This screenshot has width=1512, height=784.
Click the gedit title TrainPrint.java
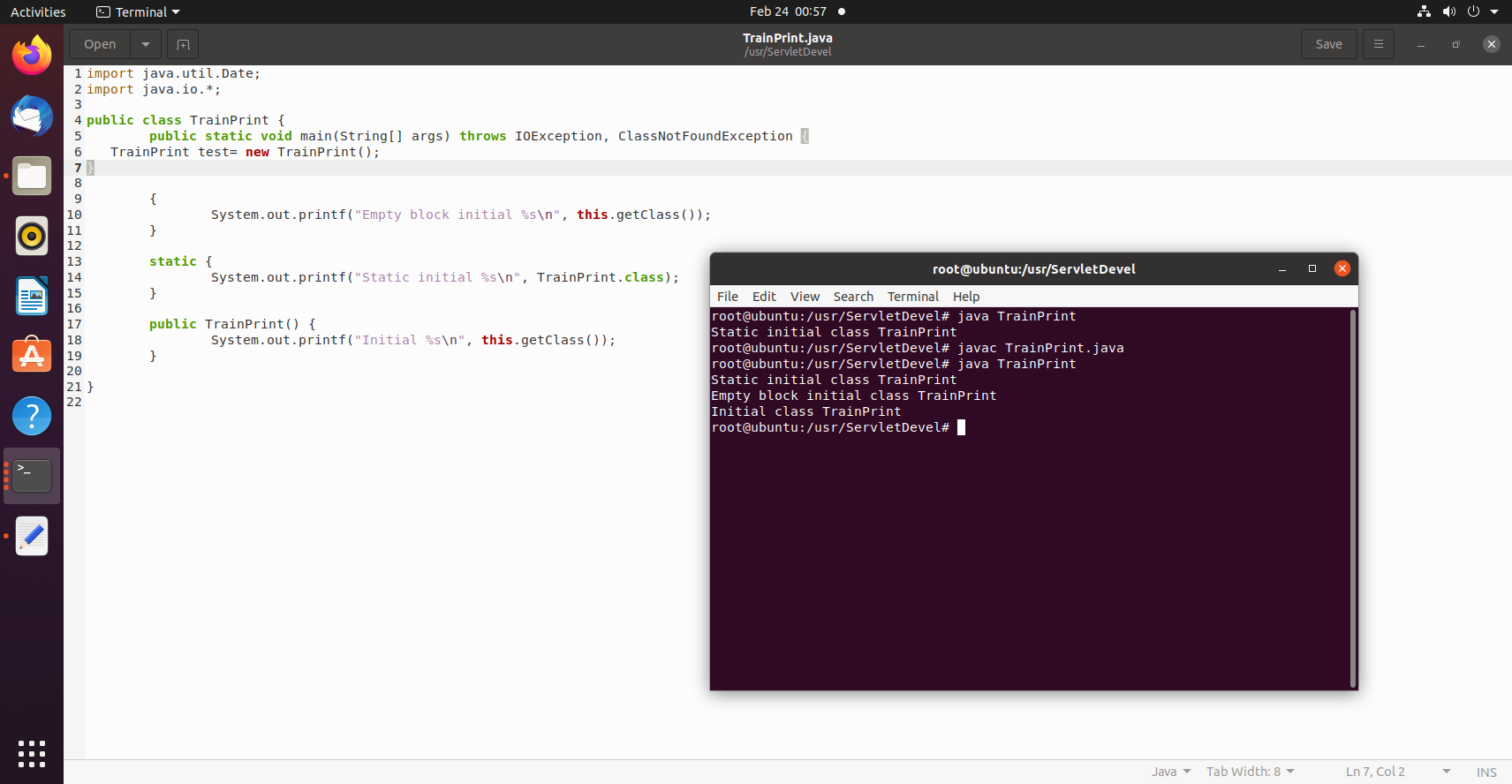point(788,37)
